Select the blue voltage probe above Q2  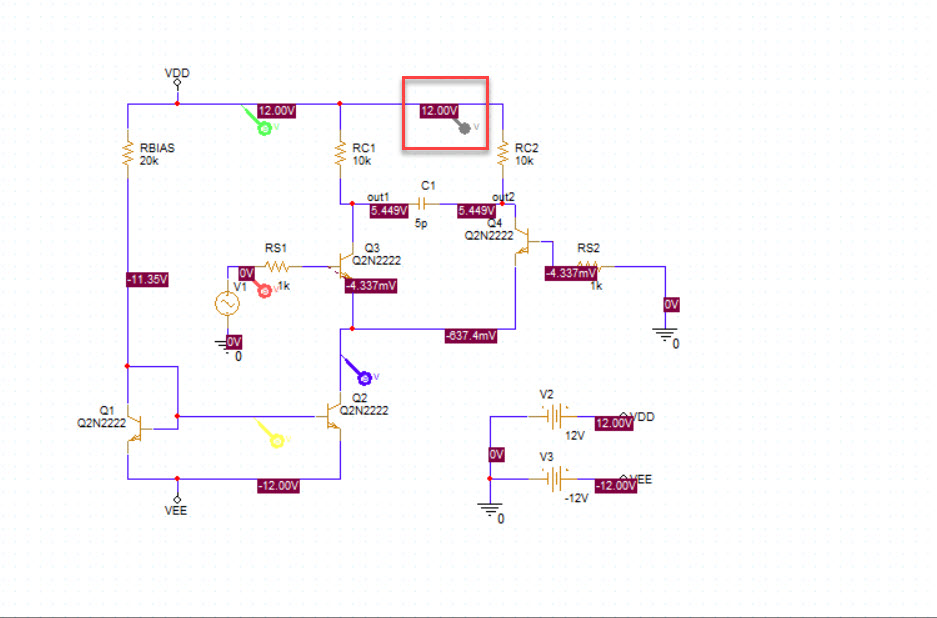(364, 377)
